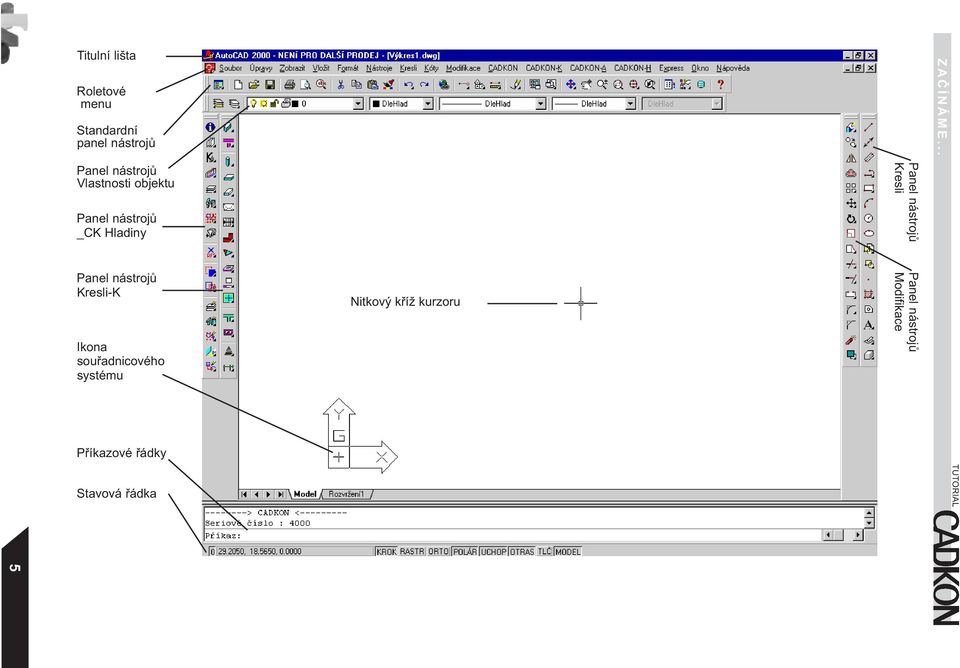Open the lineweight DleHlad dropdown
Viewport: 960px width, 668px height.
(x=631, y=104)
